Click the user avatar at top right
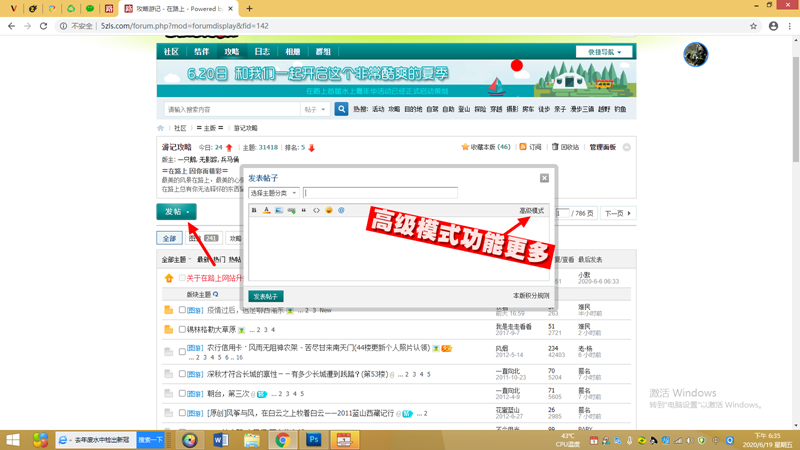Screen dimensions: 800x450 [696, 55]
